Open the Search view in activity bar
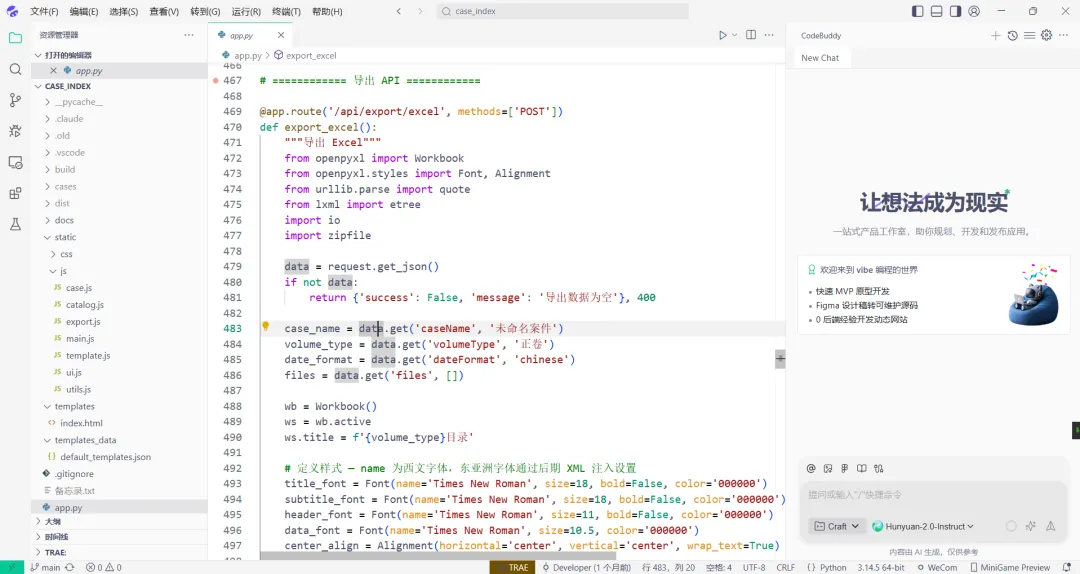This screenshot has height=574, width=1080. [15, 70]
